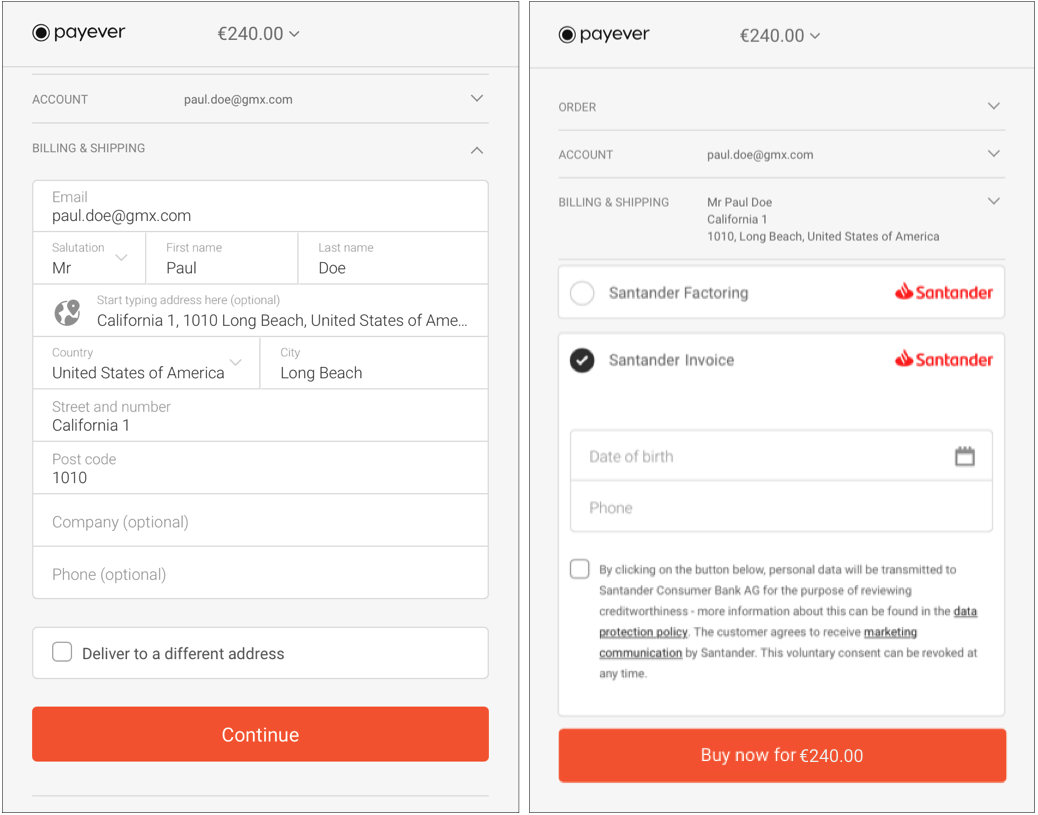This screenshot has height=815, width=1038.
Task: Click the globe location icon in address field
Action: tap(68, 312)
